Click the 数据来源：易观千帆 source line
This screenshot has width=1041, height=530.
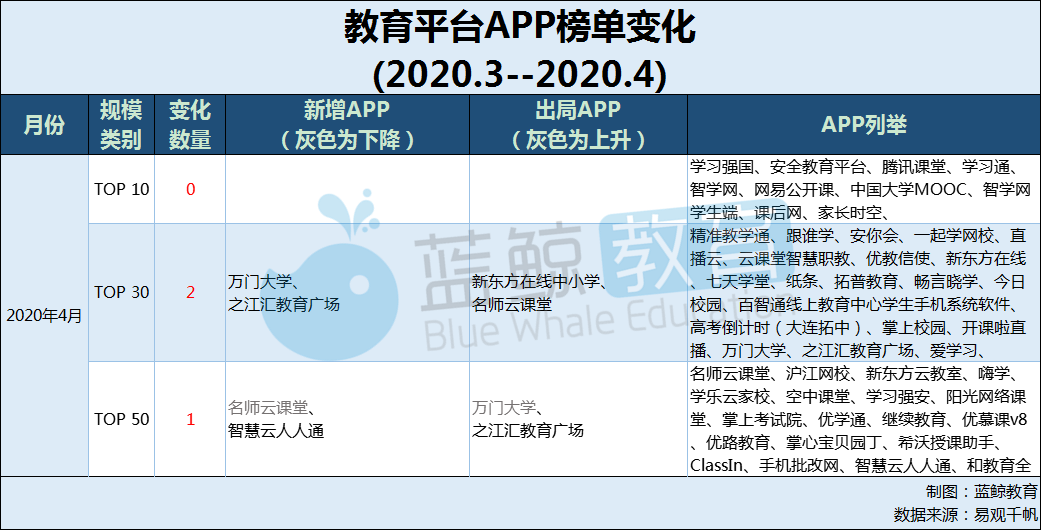pyautogui.click(x=966, y=514)
